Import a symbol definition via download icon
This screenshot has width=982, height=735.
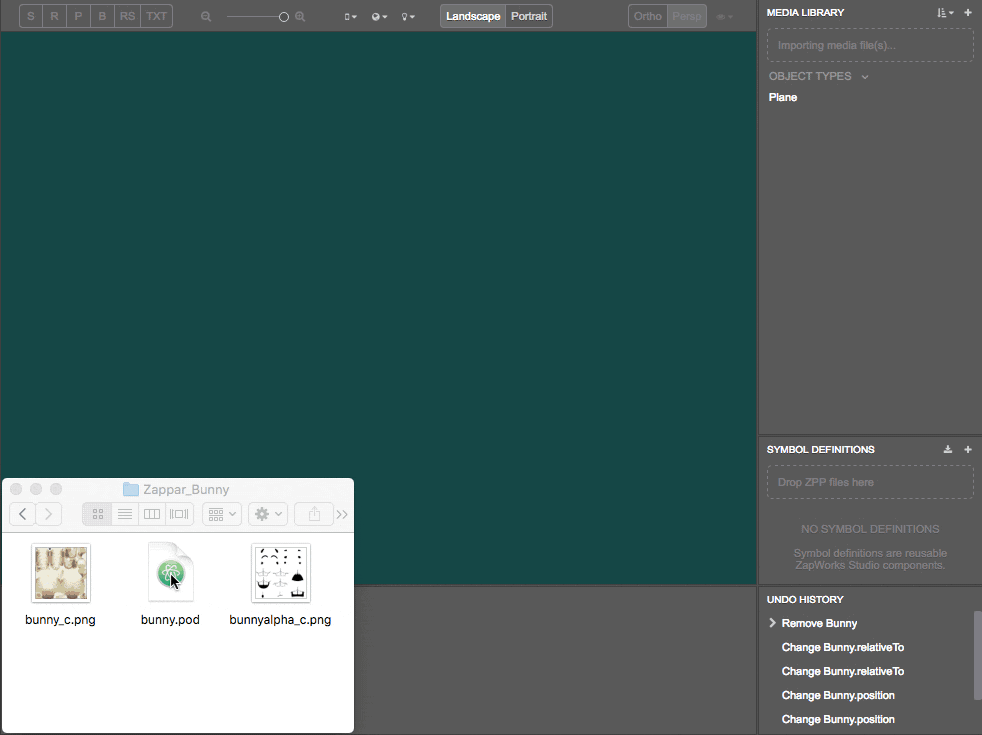tap(948, 450)
